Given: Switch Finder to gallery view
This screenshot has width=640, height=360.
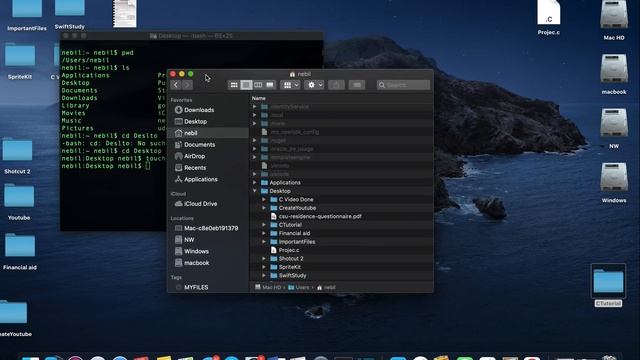Looking at the screenshot, I should [270, 85].
